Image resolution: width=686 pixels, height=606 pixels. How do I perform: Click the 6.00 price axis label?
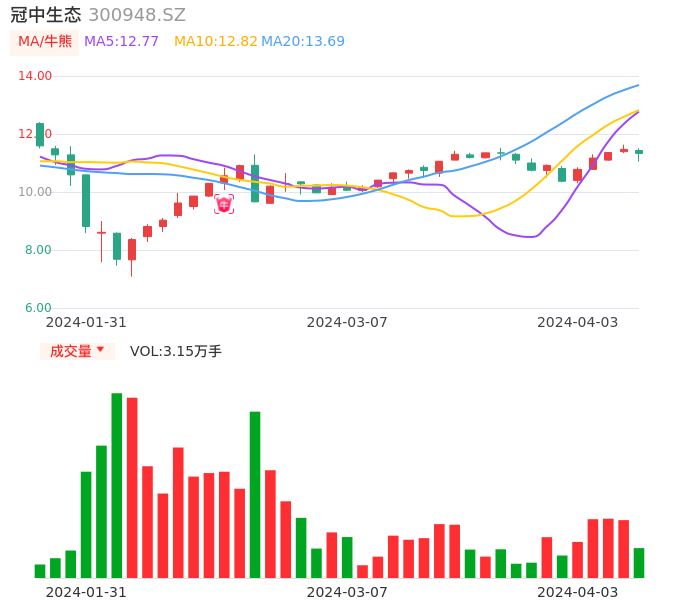click(x=39, y=308)
